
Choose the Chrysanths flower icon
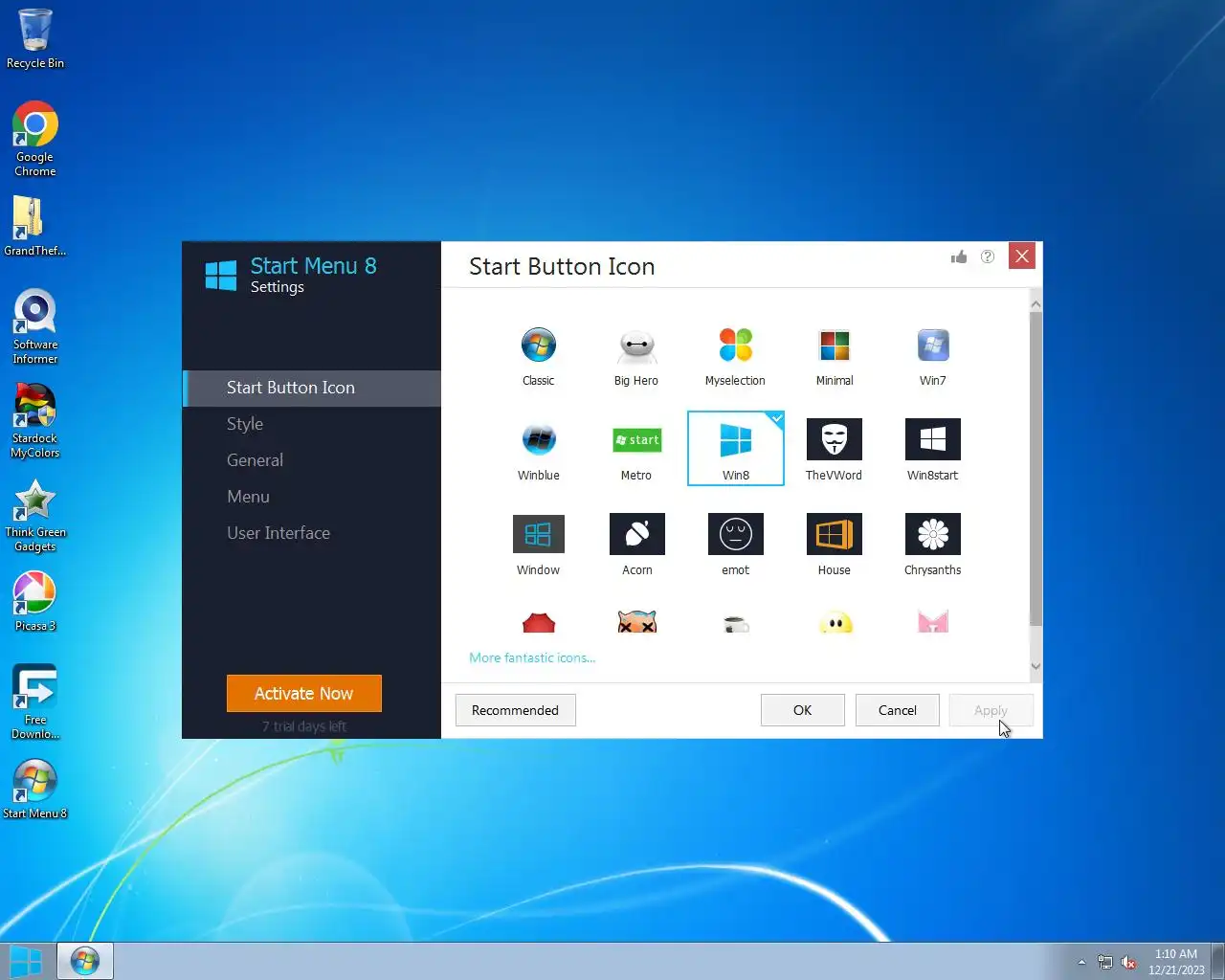coord(933,545)
